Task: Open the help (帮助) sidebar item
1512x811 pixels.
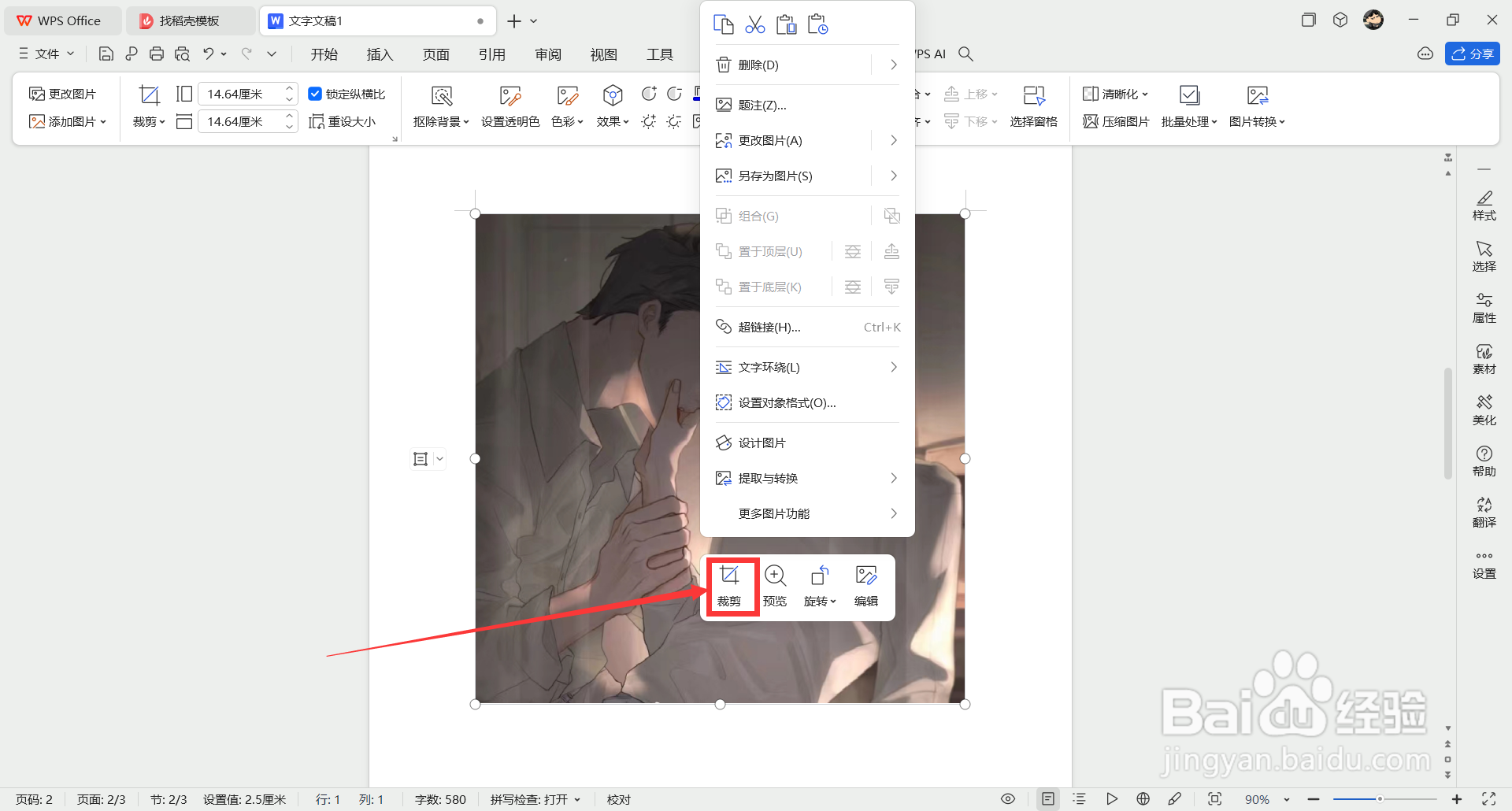Action: [1484, 461]
